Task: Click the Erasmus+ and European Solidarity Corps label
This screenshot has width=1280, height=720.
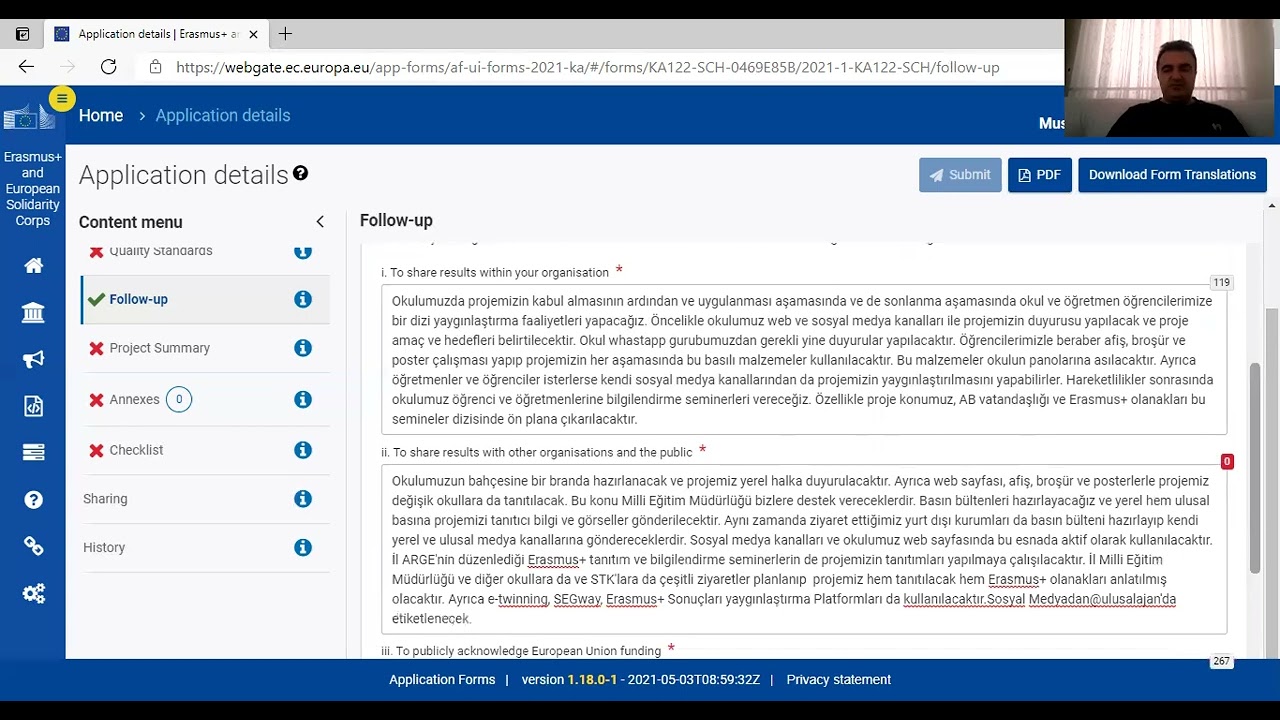Action: pyautogui.click(x=33, y=189)
